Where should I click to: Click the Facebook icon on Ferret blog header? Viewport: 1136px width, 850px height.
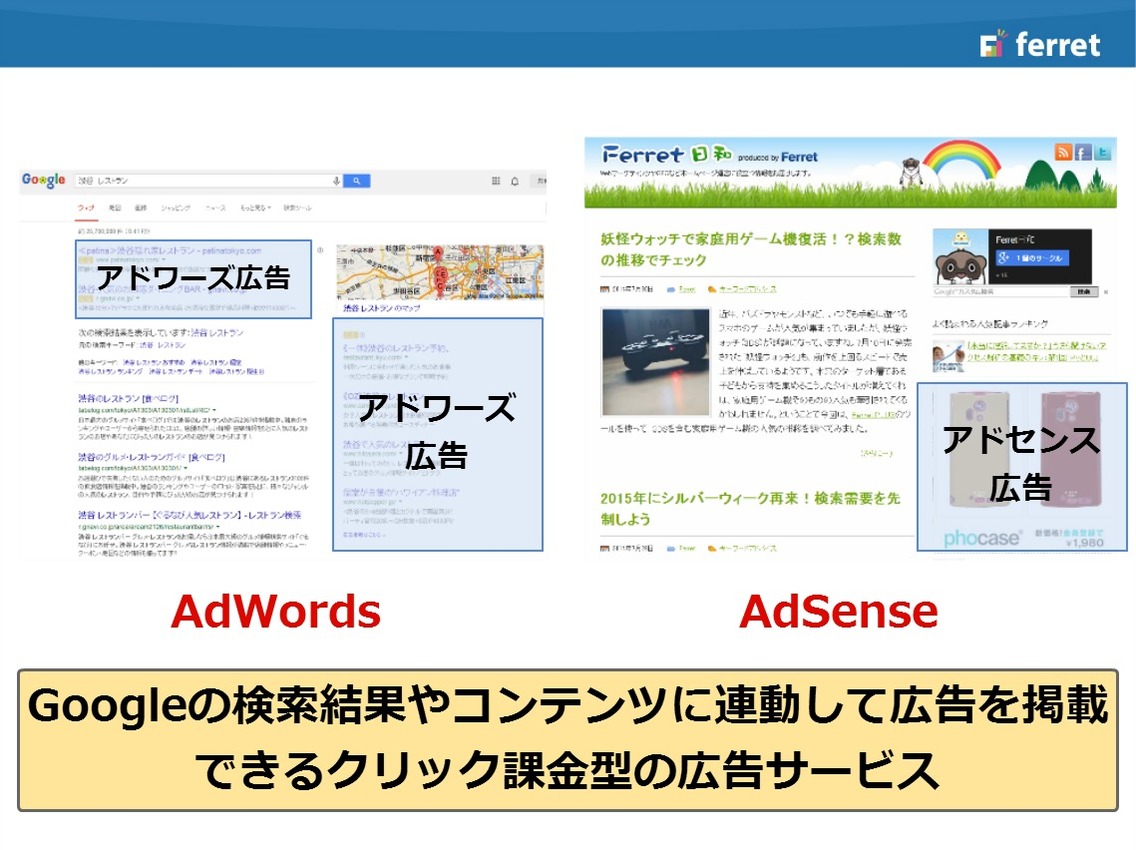click(x=1082, y=152)
